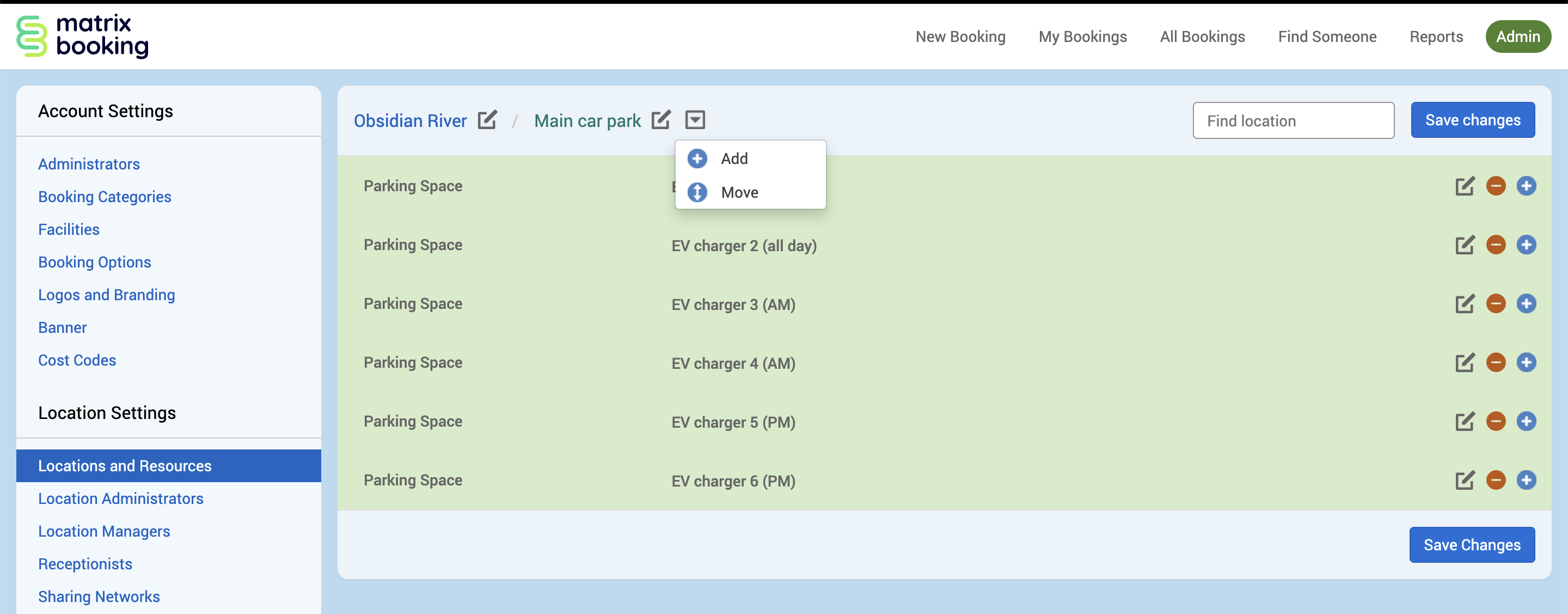Remove the EV charger 6 (PM) resource

[1496, 481]
